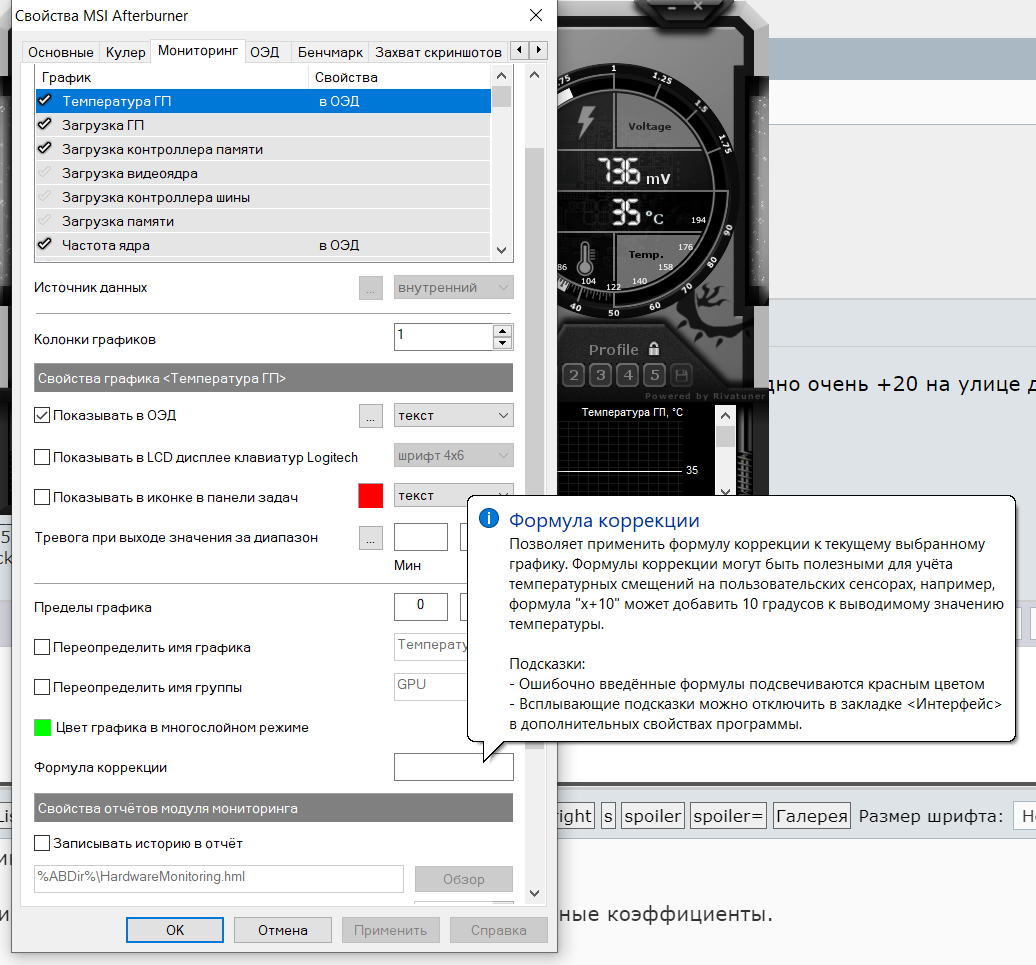
Task: Decrease Колонки графиков value
Action: [503, 343]
